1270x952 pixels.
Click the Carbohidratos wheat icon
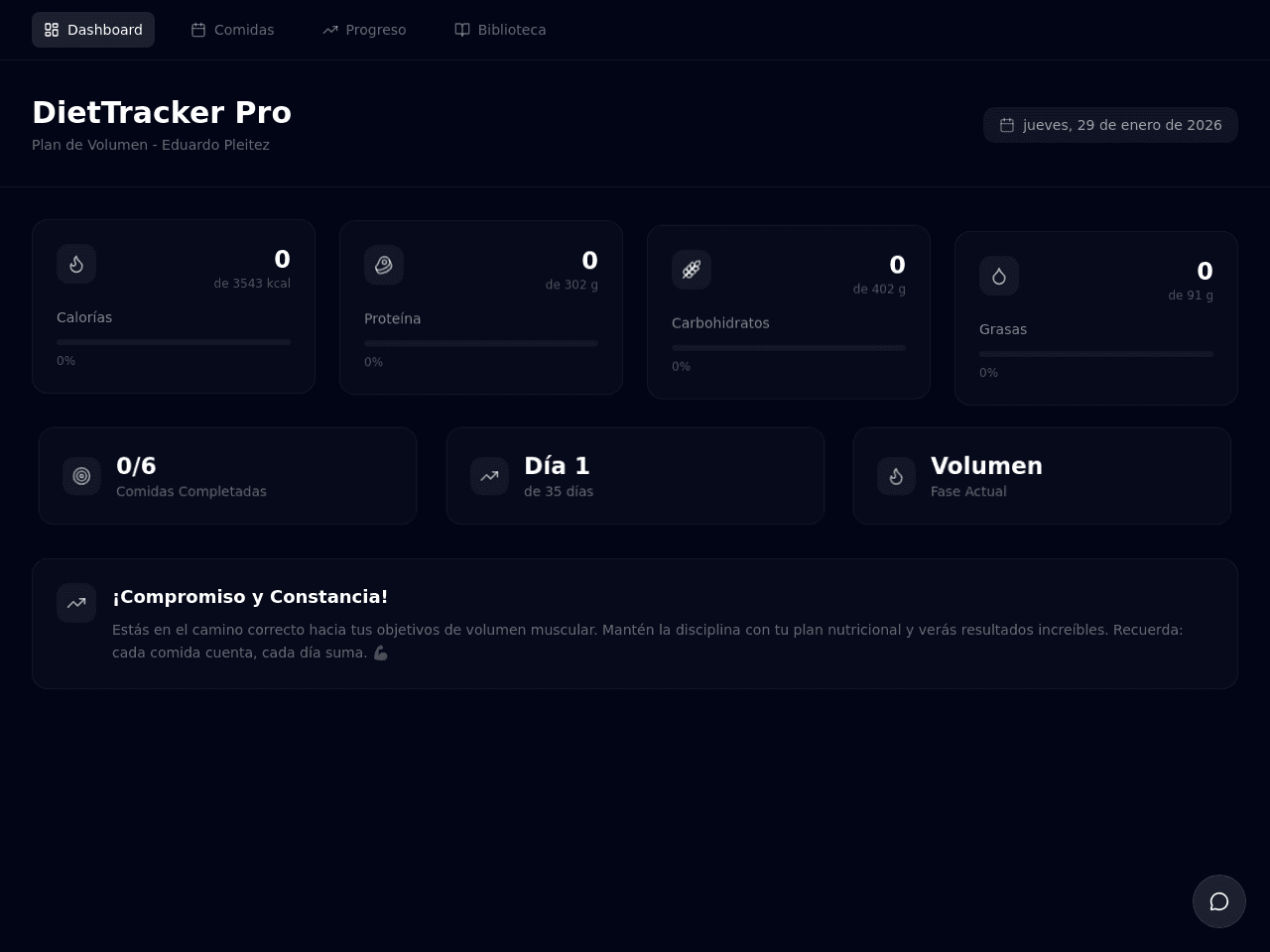pos(692,270)
